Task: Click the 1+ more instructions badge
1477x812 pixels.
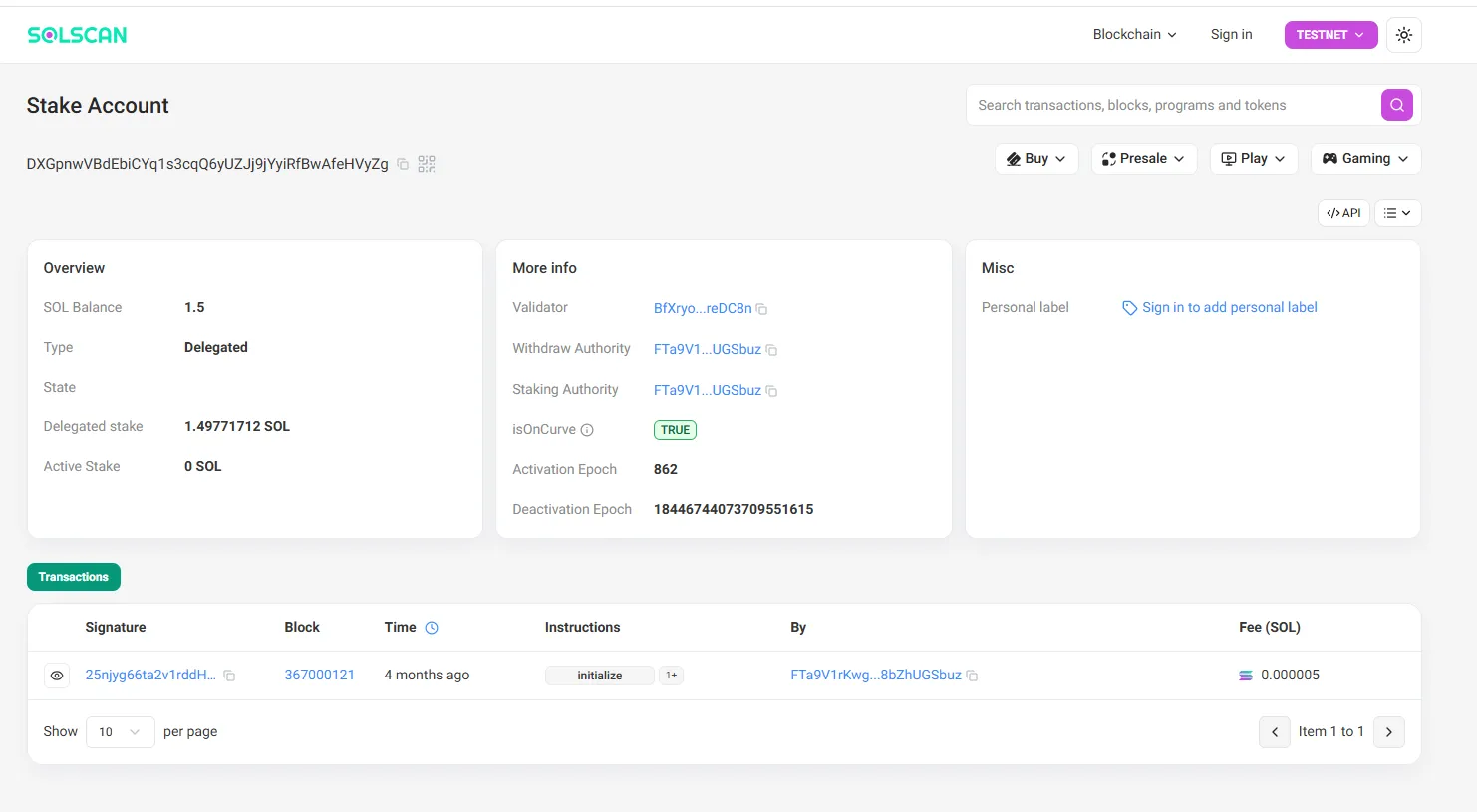Action: click(x=672, y=676)
